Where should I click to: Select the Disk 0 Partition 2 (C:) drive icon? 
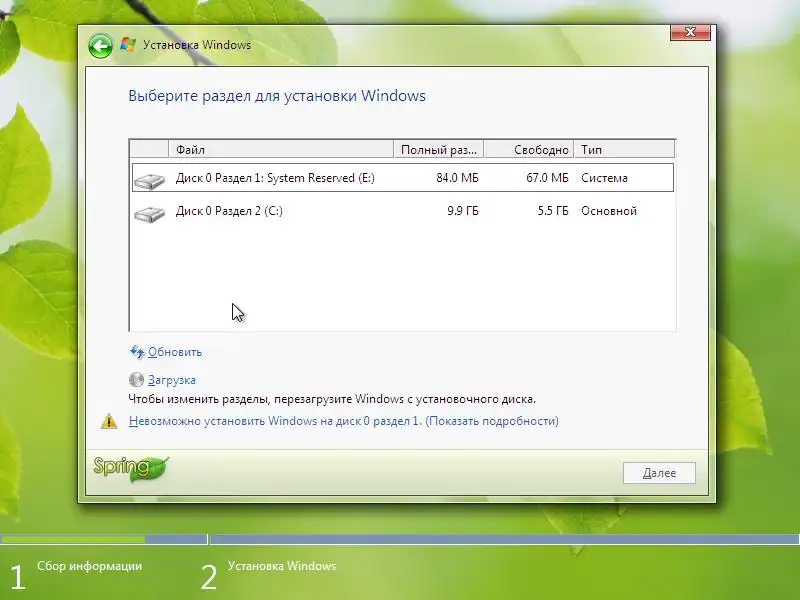149,214
